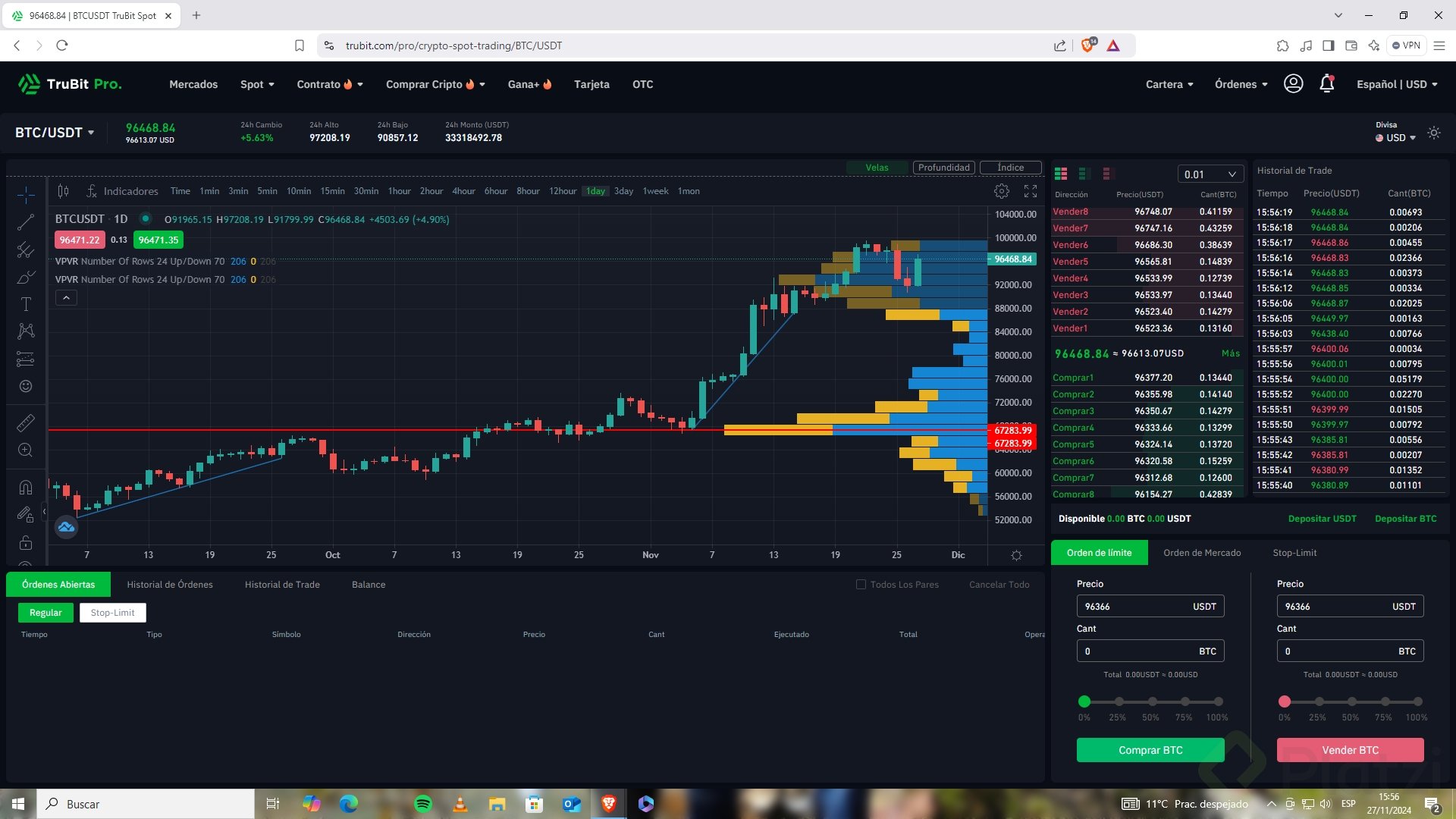This screenshot has height=819, width=1456.
Task: Select the crosshair cursor tool
Action: (x=26, y=195)
